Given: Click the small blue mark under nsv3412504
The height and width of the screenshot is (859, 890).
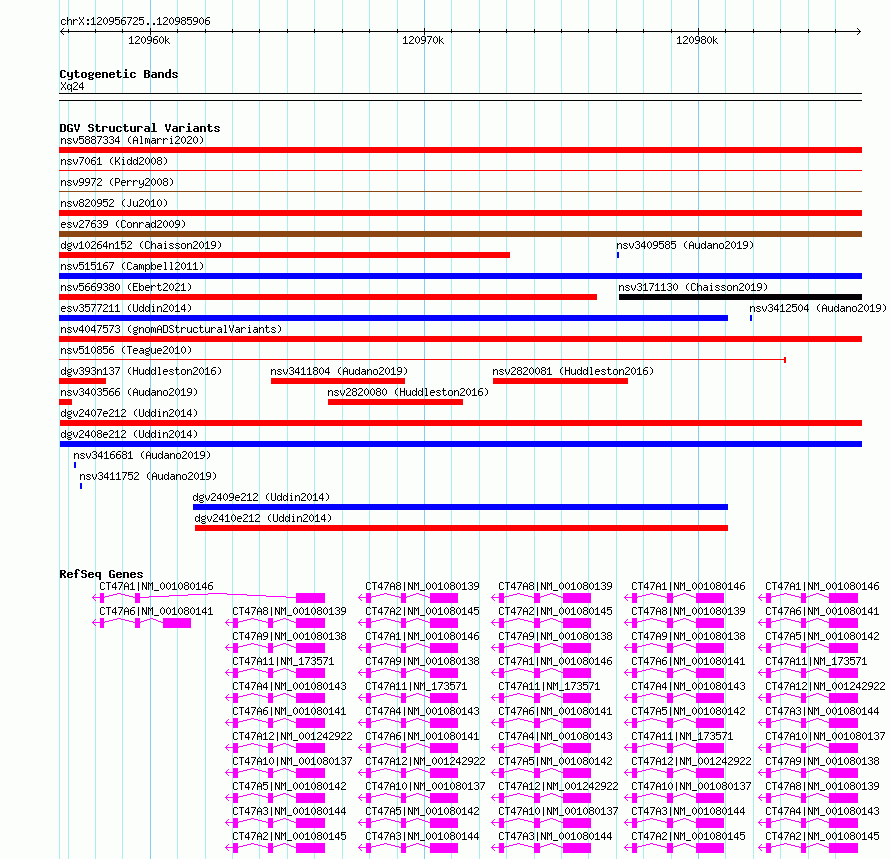Looking at the screenshot, I should pyautogui.click(x=751, y=318).
